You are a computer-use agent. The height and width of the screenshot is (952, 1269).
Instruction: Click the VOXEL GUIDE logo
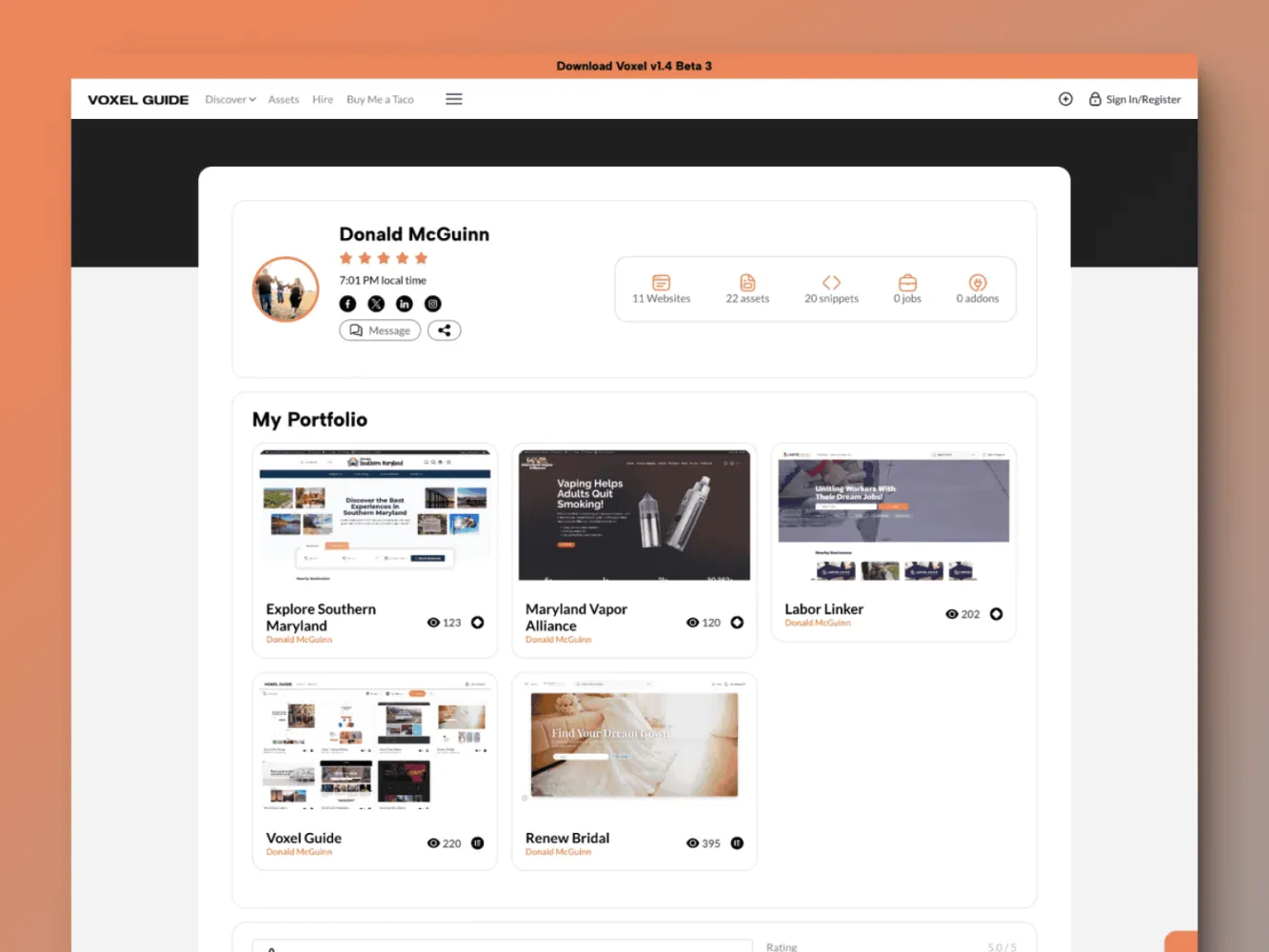click(x=138, y=99)
